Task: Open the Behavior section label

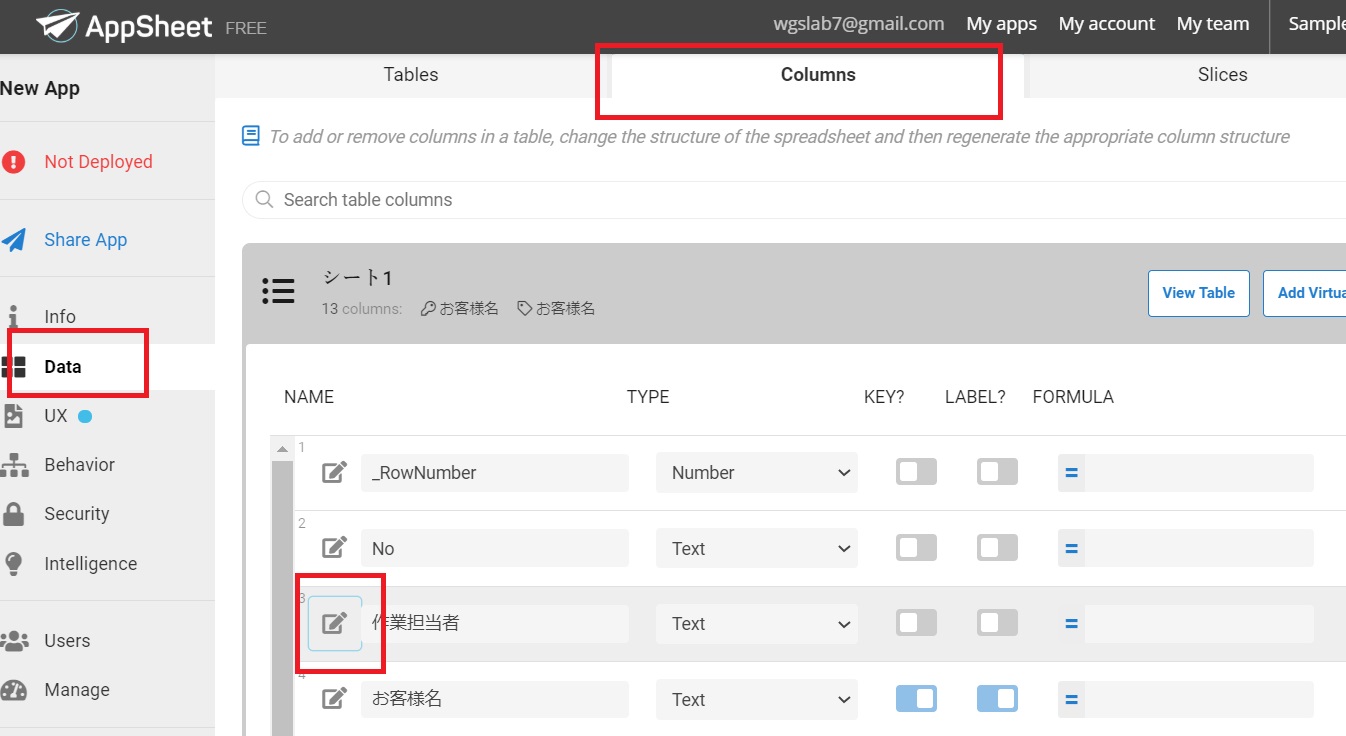Action: (80, 465)
